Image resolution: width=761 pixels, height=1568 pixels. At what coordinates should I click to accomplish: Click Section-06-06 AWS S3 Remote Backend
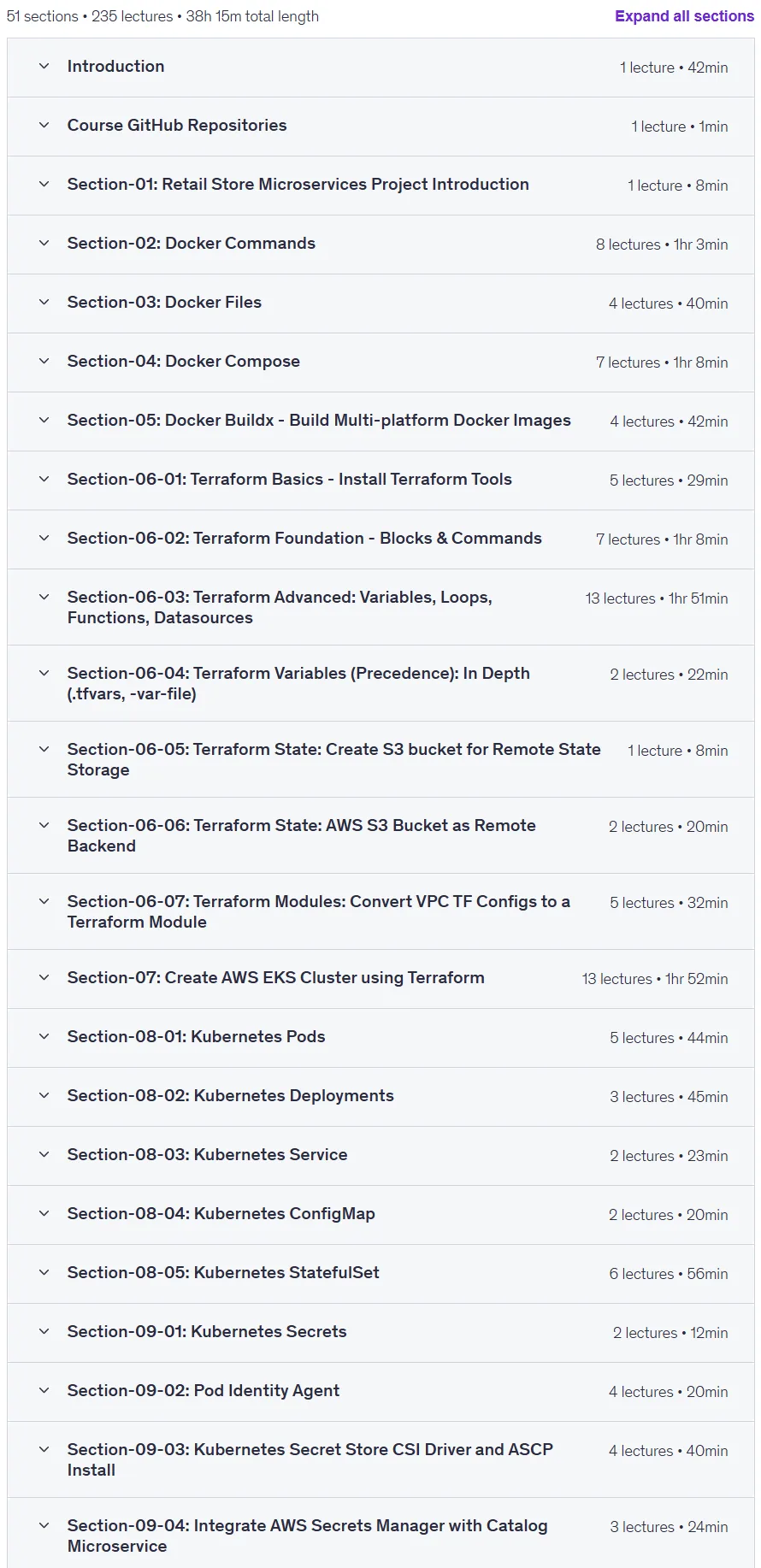302,835
